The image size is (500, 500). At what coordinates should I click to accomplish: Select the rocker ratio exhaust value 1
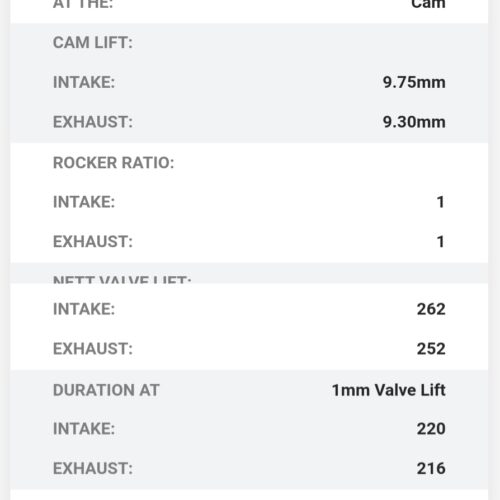pyautogui.click(x=441, y=242)
